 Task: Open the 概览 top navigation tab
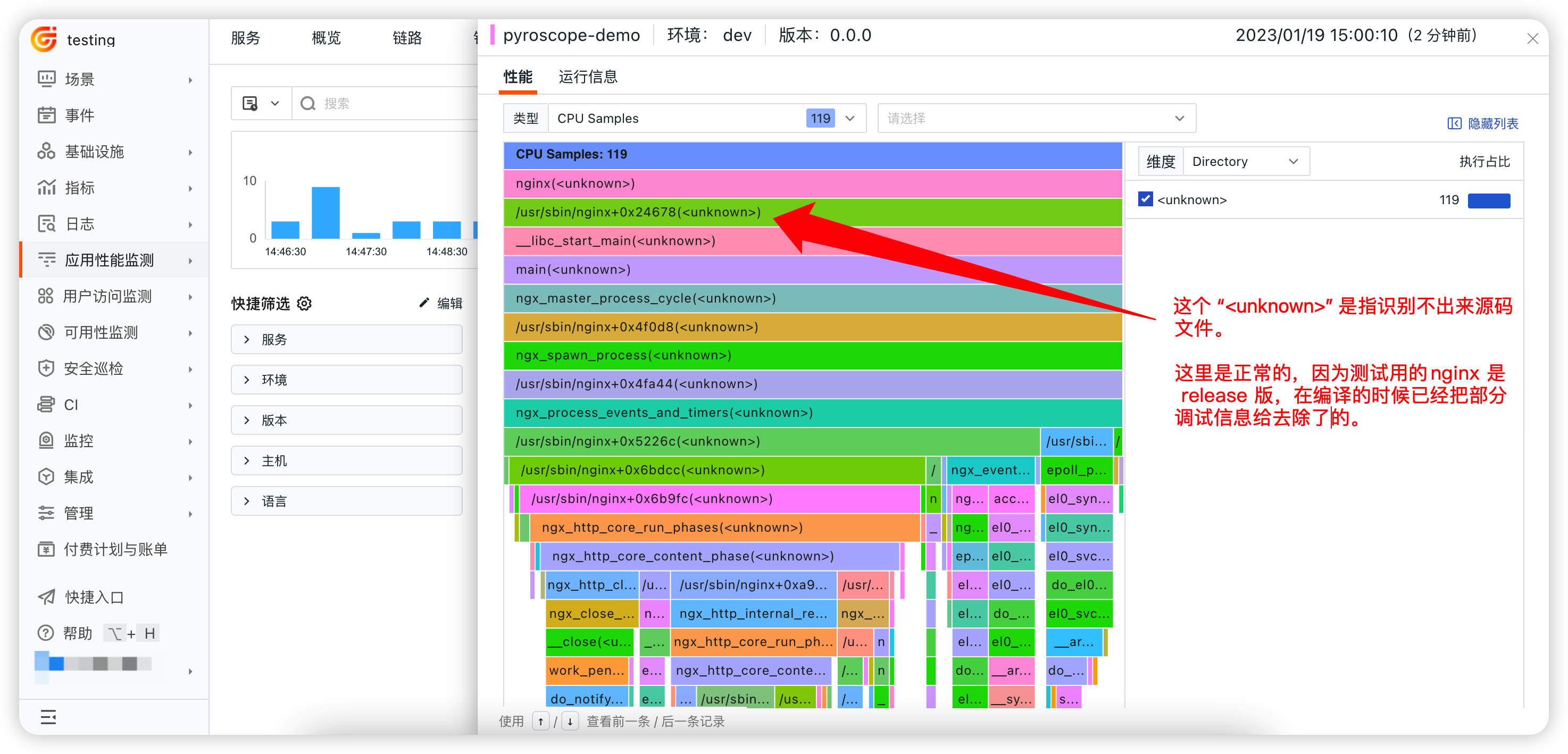click(326, 38)
